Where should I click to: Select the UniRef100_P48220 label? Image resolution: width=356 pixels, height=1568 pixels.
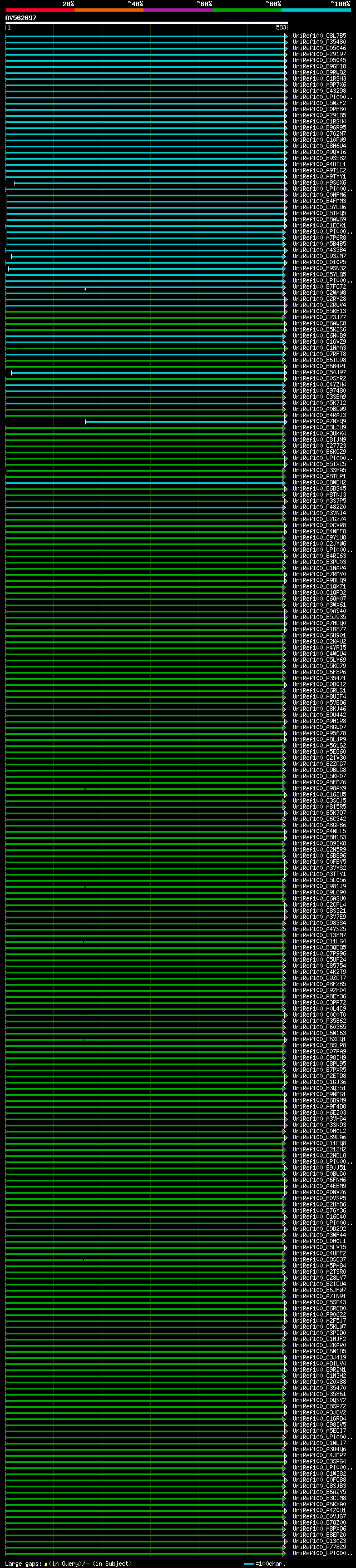[319, 507]
